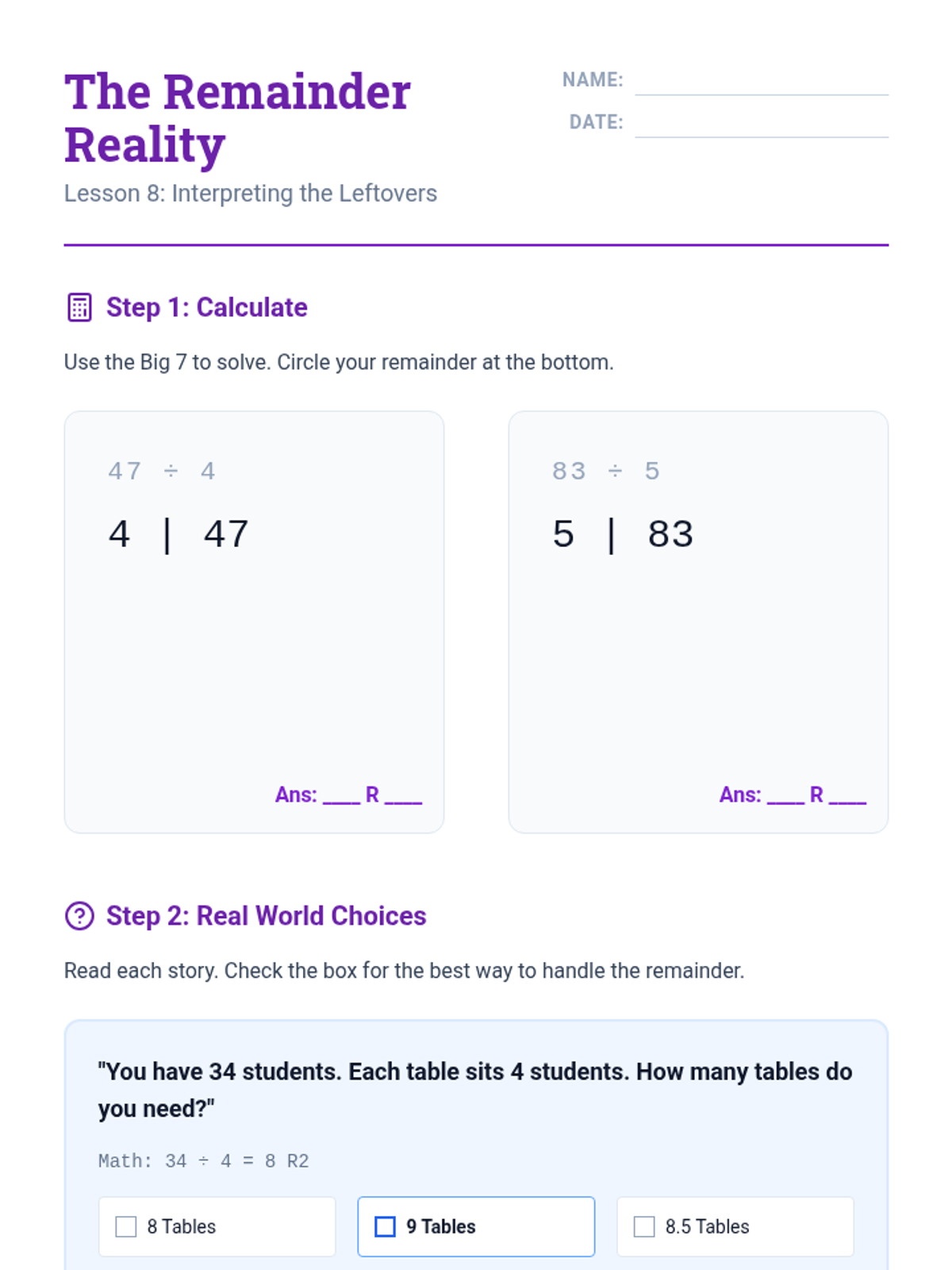952x1270 pixels.
Task: Click the Big 7 instruction sentence
Action: point(339,363)
